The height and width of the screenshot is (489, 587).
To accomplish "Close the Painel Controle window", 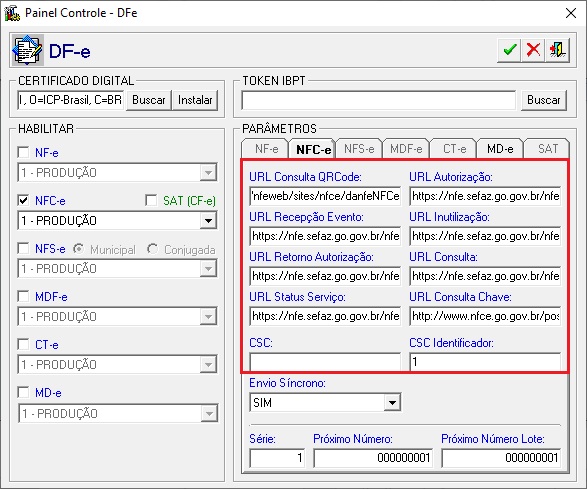I will [x=571, y=13].
